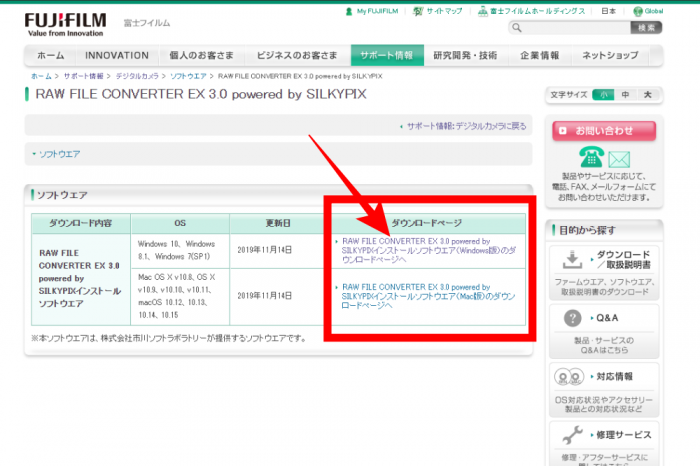Open the ネットショップ nav tab
700x466 pixels.
tap(610, 55)
